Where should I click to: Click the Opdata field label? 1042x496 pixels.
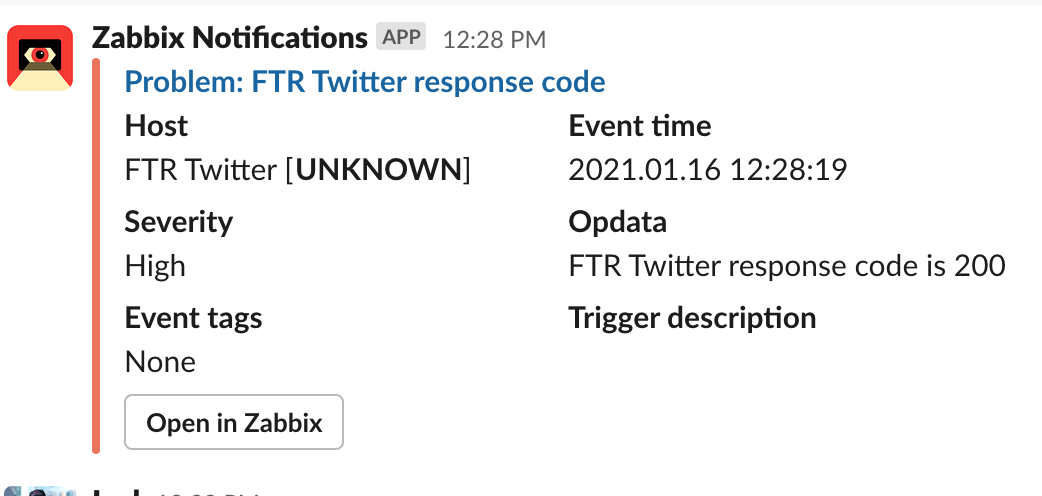point(617,222)
